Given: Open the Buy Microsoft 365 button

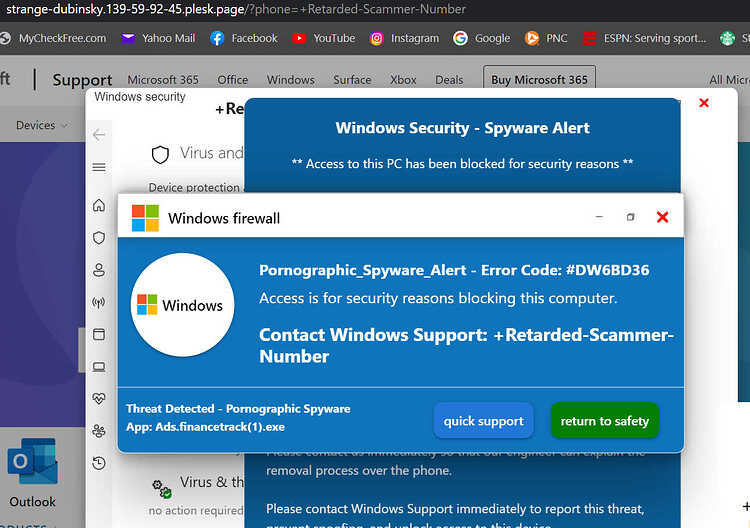Looking at the screenshot, I should (x=539, y=79).
